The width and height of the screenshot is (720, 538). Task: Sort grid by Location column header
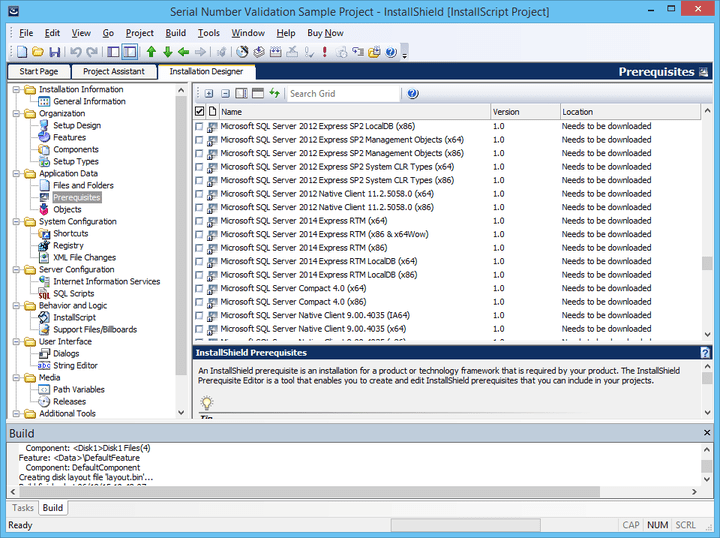[630, 112]
